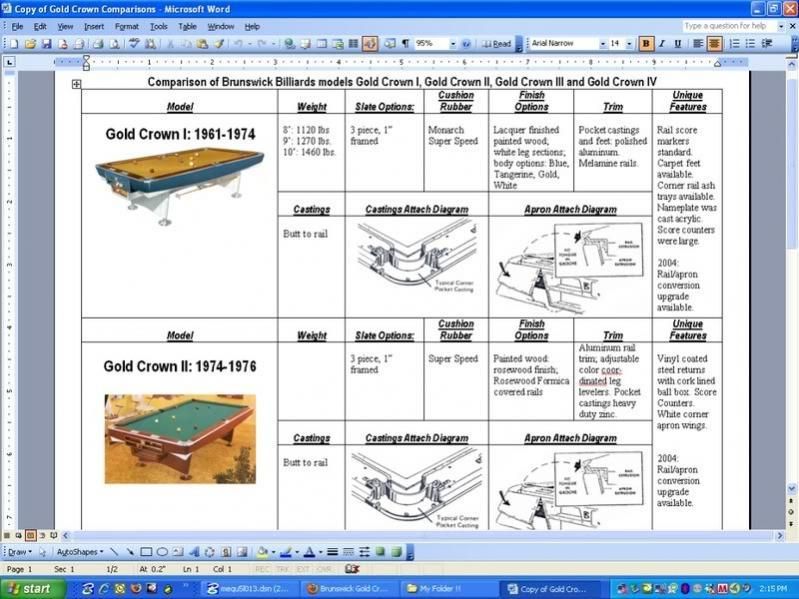Switch to Print Layout view button
This screenshot has height=599, width=799.
click(x=30, y=535)
